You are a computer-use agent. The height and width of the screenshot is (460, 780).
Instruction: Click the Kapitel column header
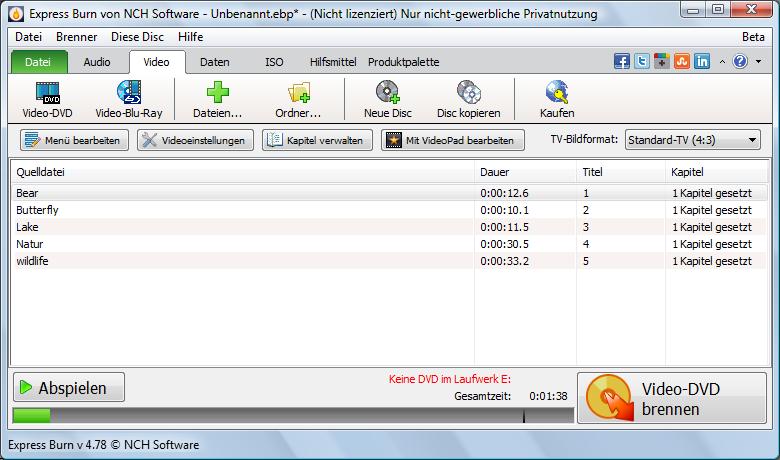click(716, 172)
